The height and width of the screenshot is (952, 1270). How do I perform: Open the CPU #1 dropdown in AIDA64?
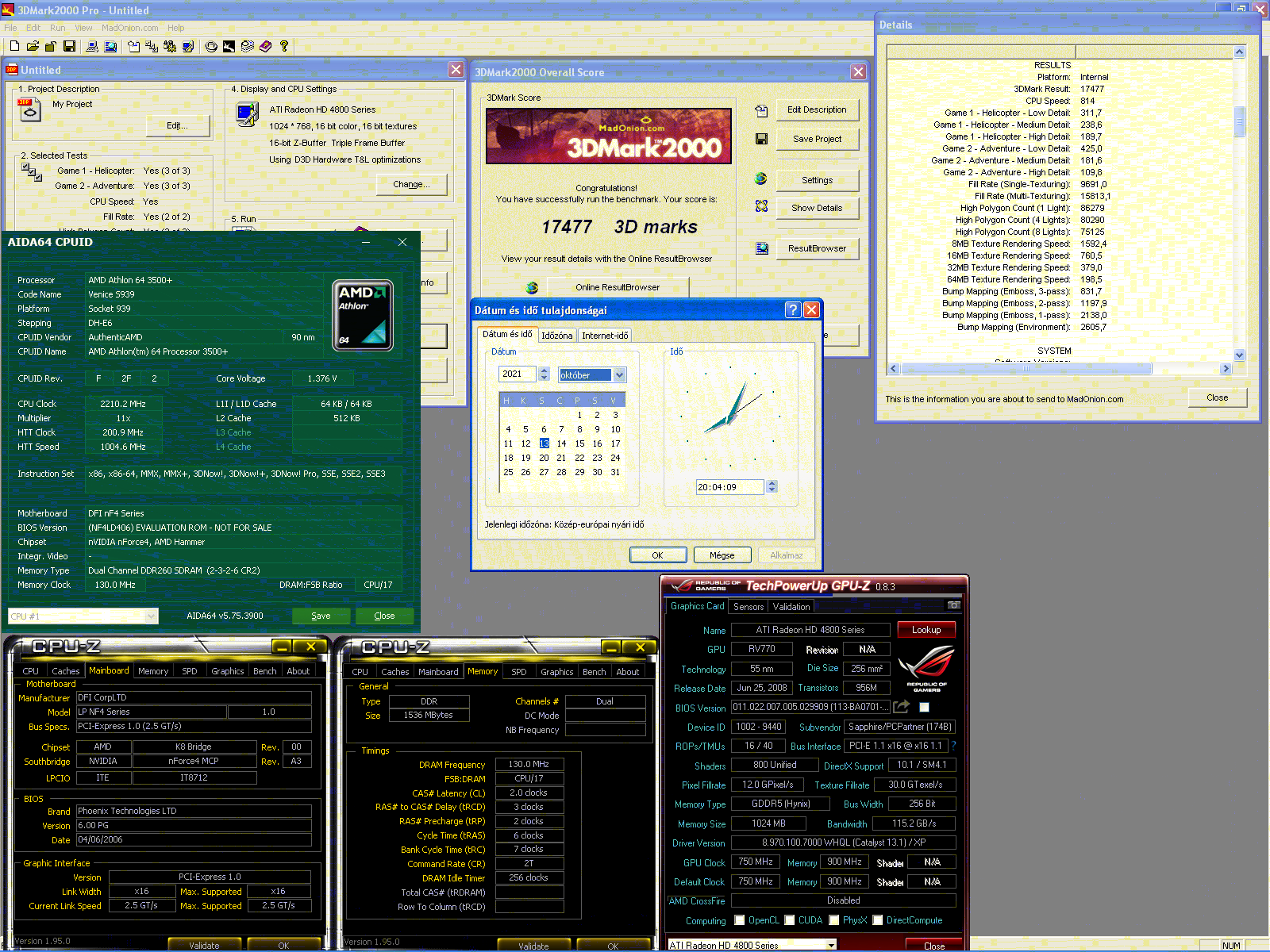coord(151,616)
